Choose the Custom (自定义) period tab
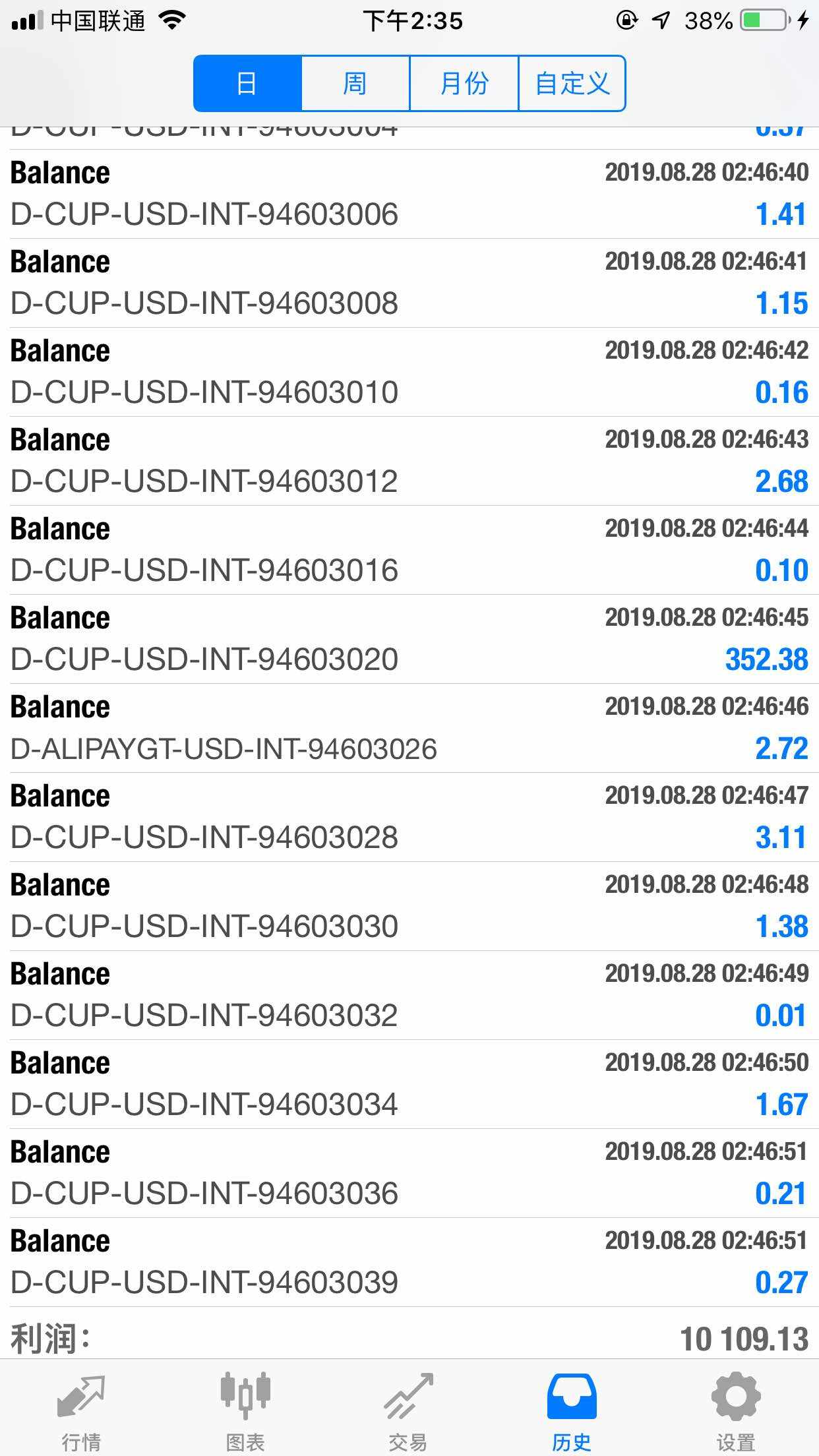 coord(572,84)
